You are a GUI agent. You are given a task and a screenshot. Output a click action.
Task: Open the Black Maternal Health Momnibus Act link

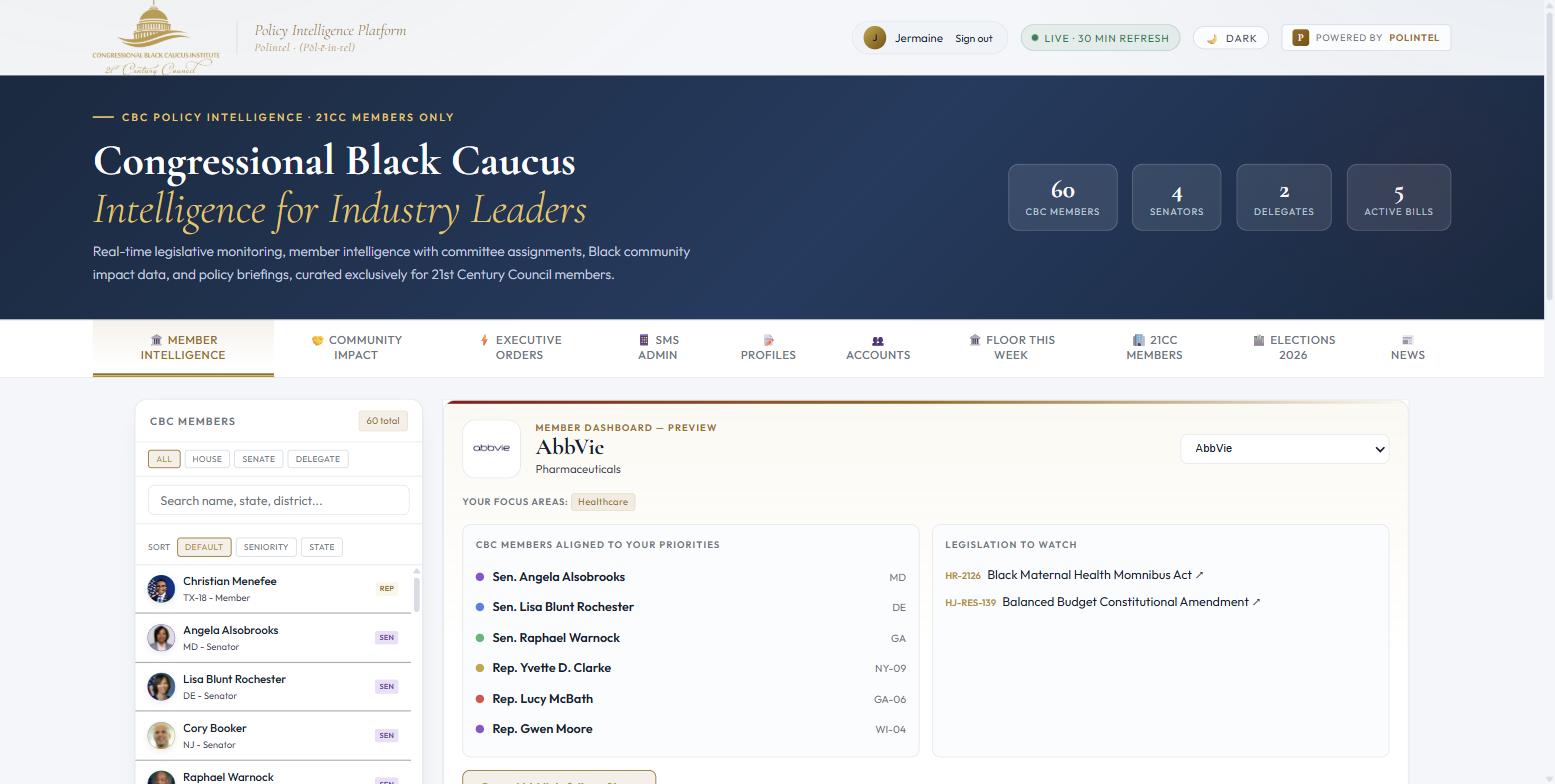pos(1095,575)
